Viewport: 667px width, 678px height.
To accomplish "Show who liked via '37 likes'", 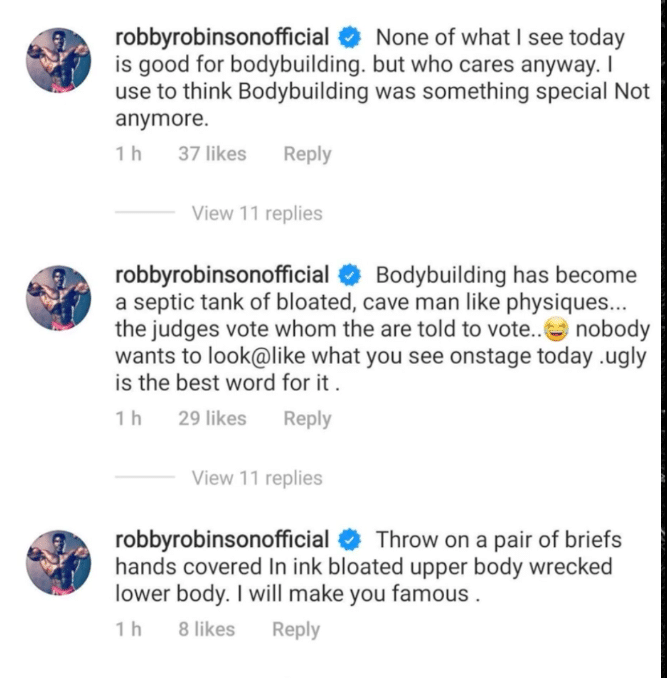I will pyautogui.click(x=212, y=155).
